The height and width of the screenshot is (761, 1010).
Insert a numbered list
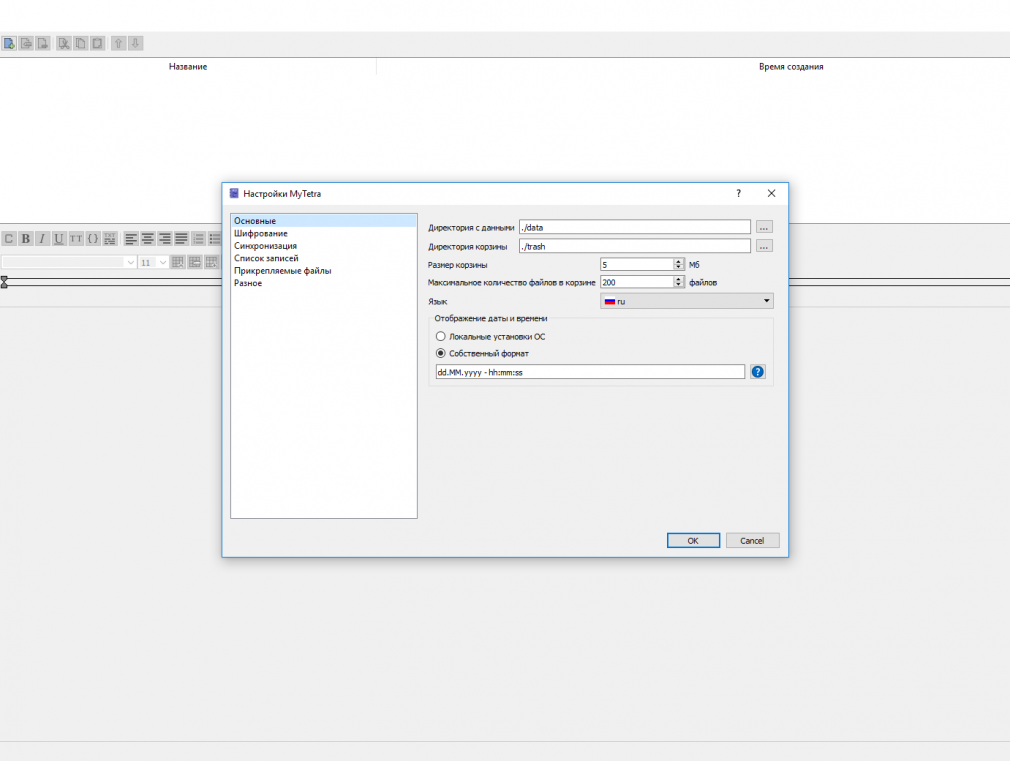tap(198, 238)
